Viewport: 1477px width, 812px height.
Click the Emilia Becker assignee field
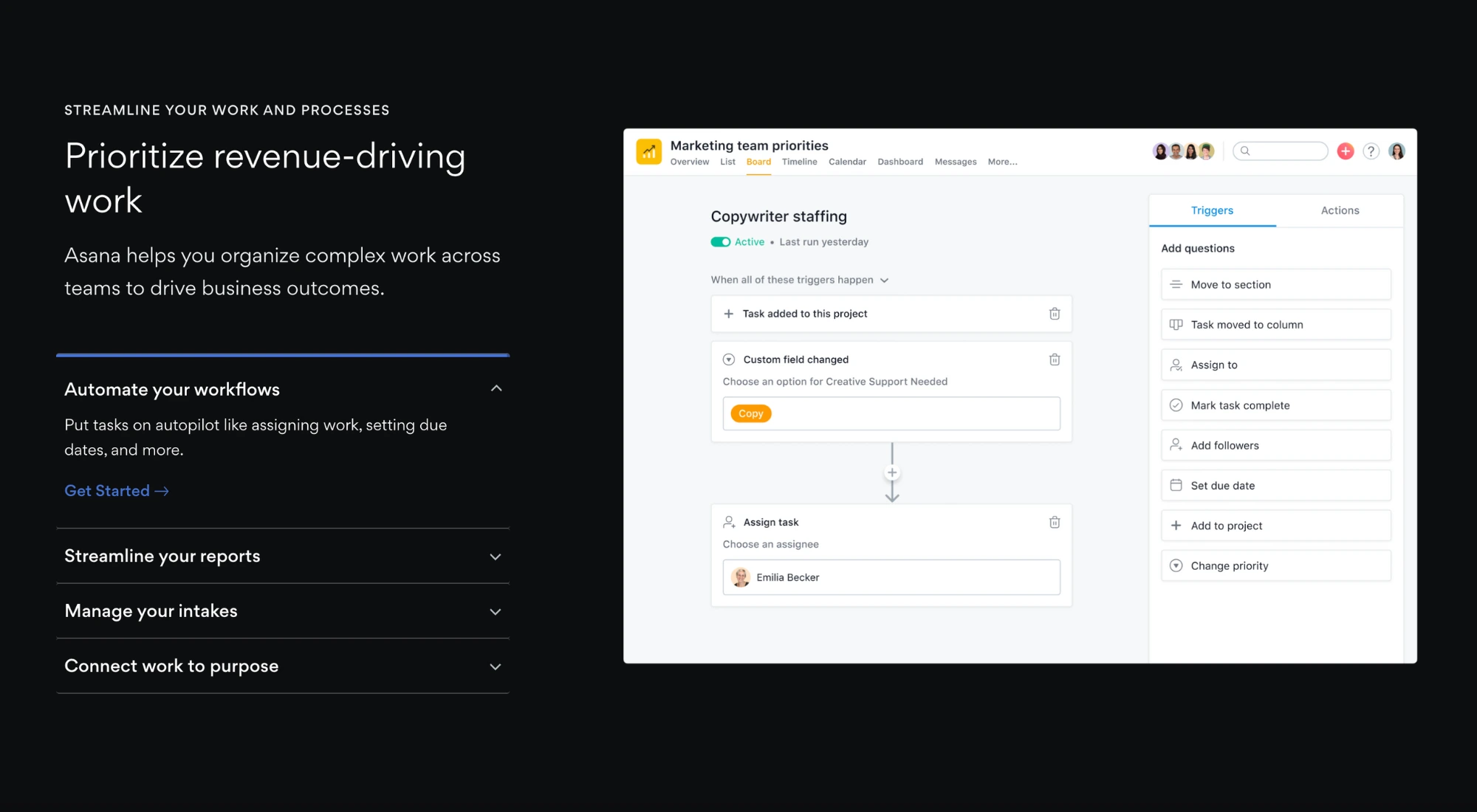891,577
